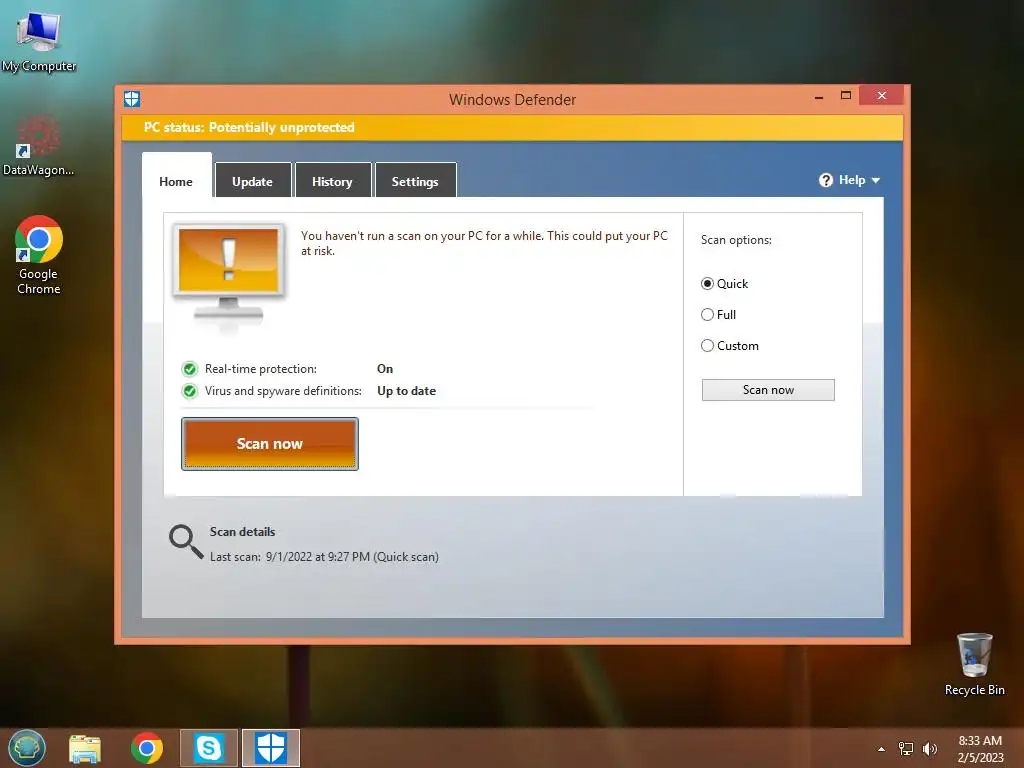
Task: Switch to the Home tab
Action: 176,181
